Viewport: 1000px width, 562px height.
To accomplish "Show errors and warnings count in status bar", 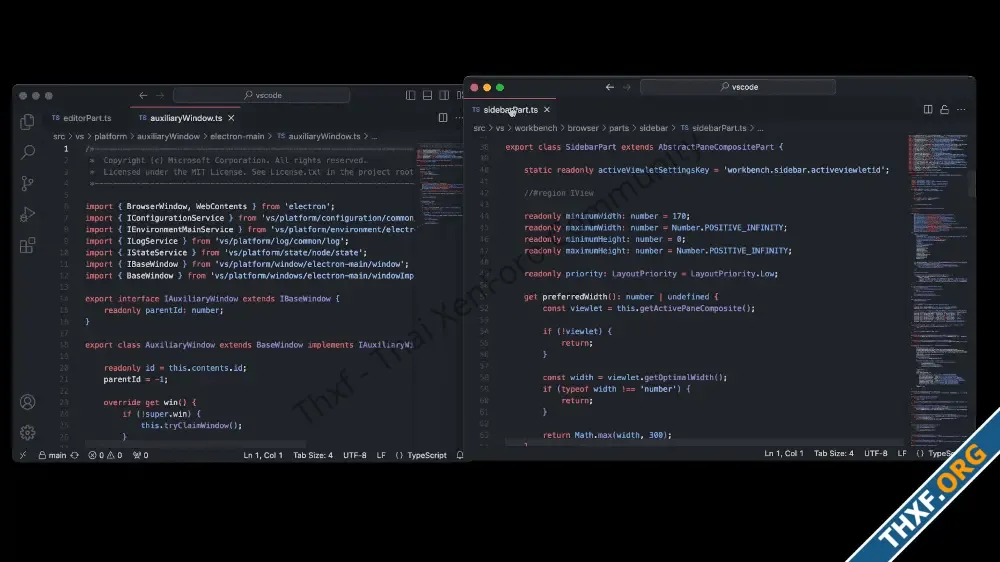I will [x=105, y=455].
